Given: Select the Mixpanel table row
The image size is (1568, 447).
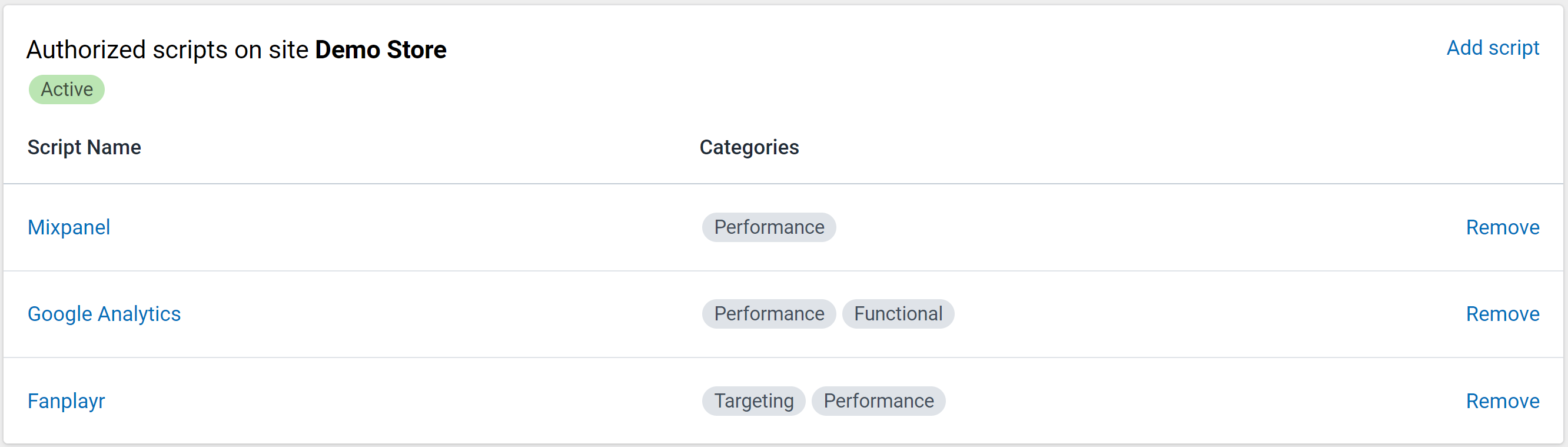Looking at the screenshot, I should pyautogui.click(x=783, y=227).
